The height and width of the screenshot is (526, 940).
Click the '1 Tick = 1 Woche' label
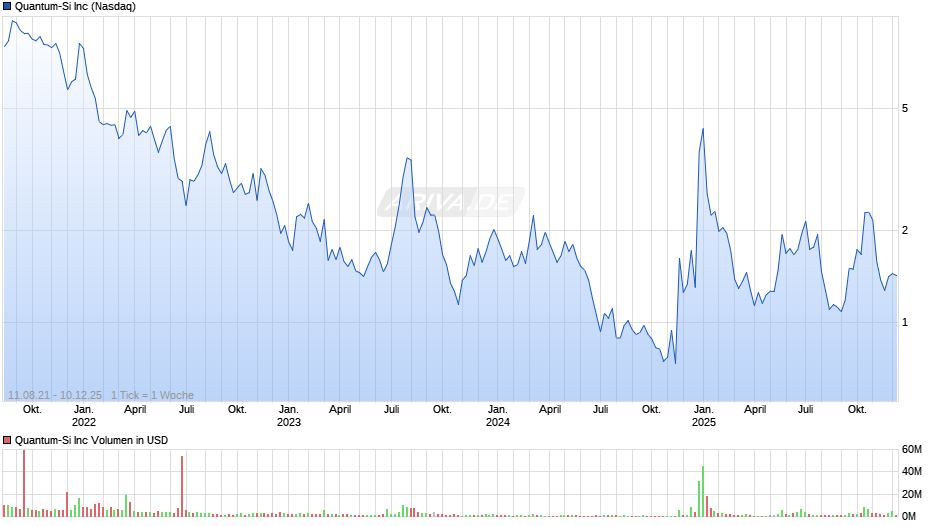tap(152, 395)
